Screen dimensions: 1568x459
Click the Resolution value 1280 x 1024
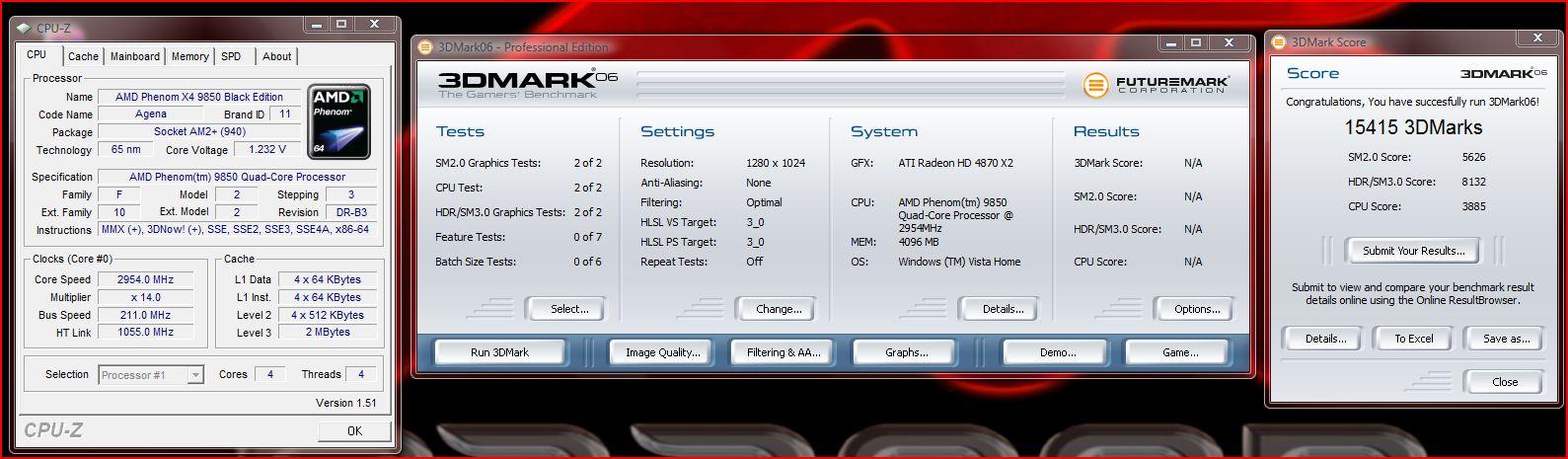[x=776, y=163]
